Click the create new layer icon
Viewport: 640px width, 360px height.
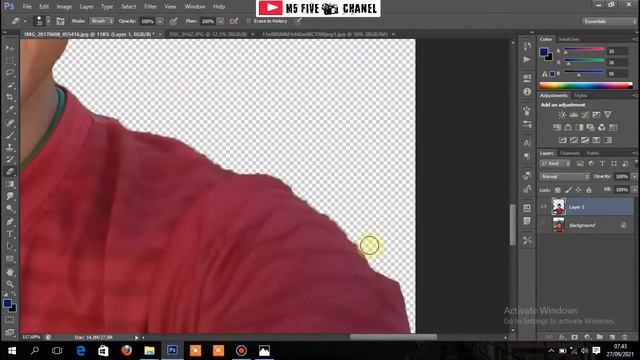tap(612, 337)
